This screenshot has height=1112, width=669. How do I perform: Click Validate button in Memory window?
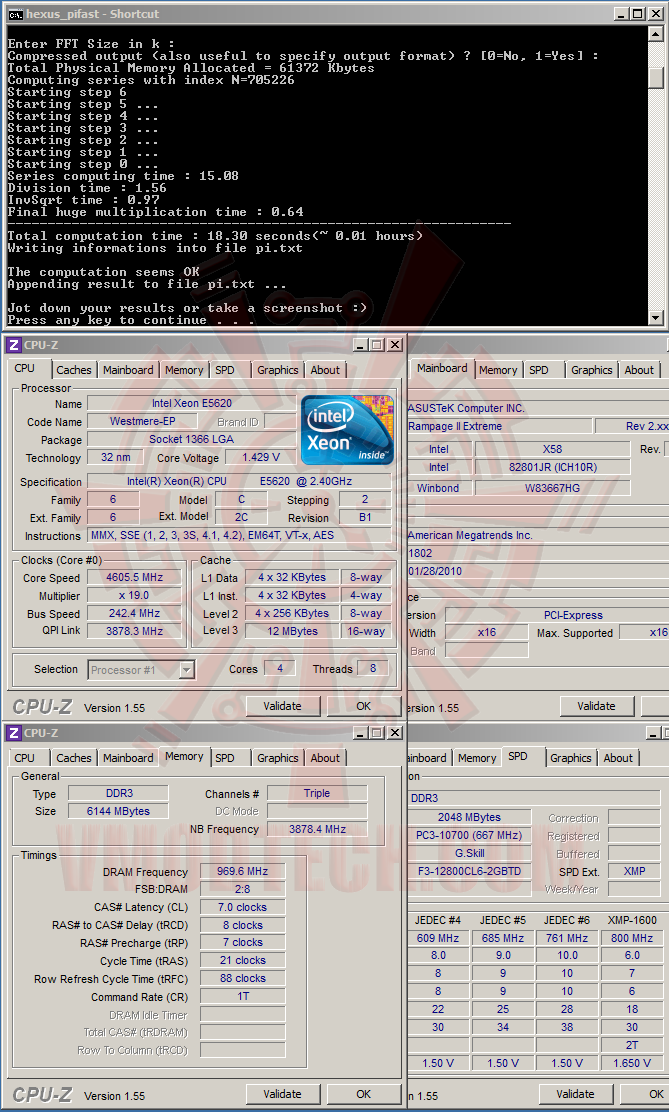282,1094
